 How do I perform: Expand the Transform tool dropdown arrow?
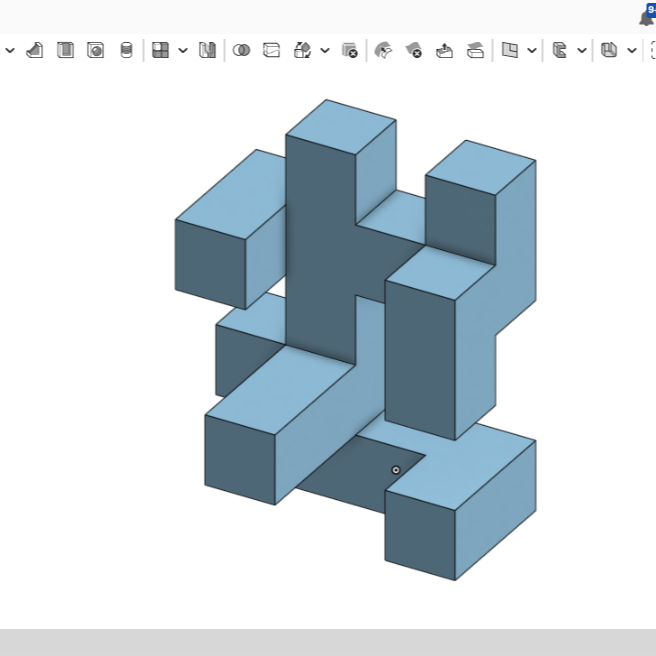point(324,50)
